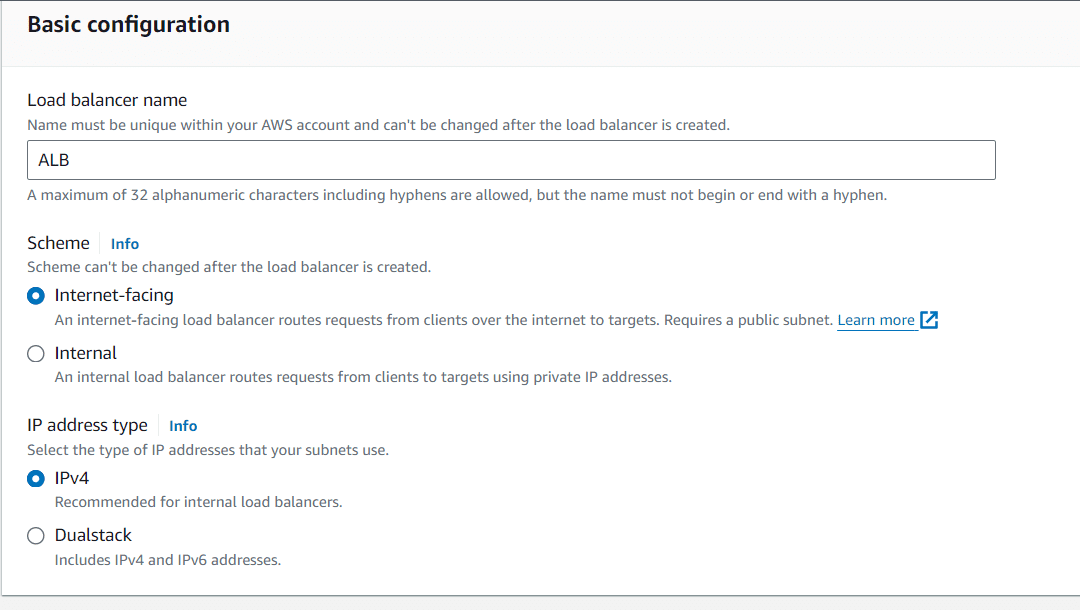Open the Info link next to IP address type

click(x=183, y=426)
